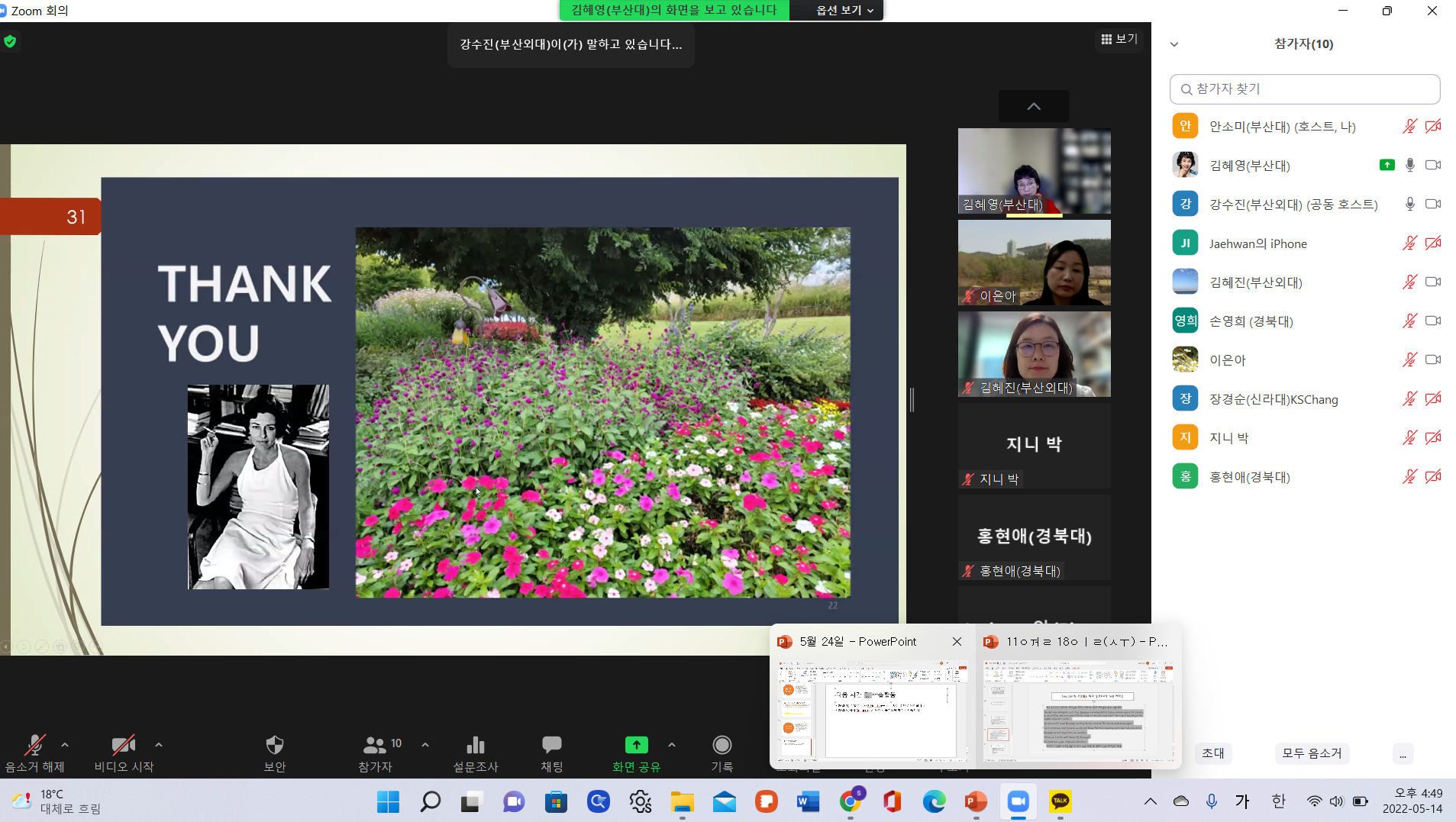Click the 초대 invite button
The height and width of the screenshot is (822, 1456).
point(1212,753)
